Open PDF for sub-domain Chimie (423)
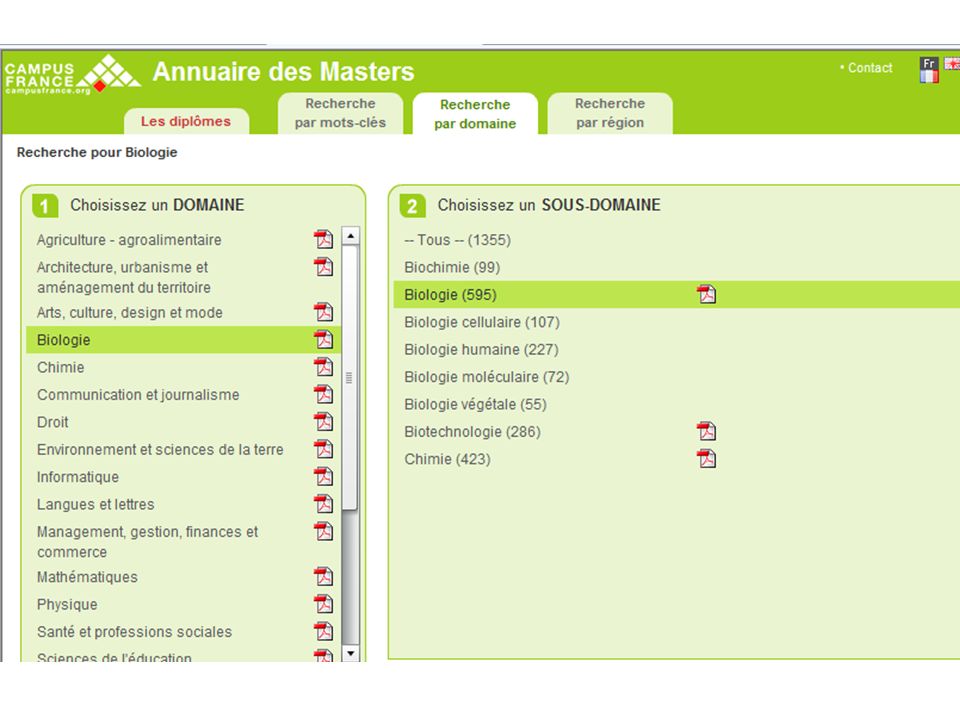 coord(706,459)
